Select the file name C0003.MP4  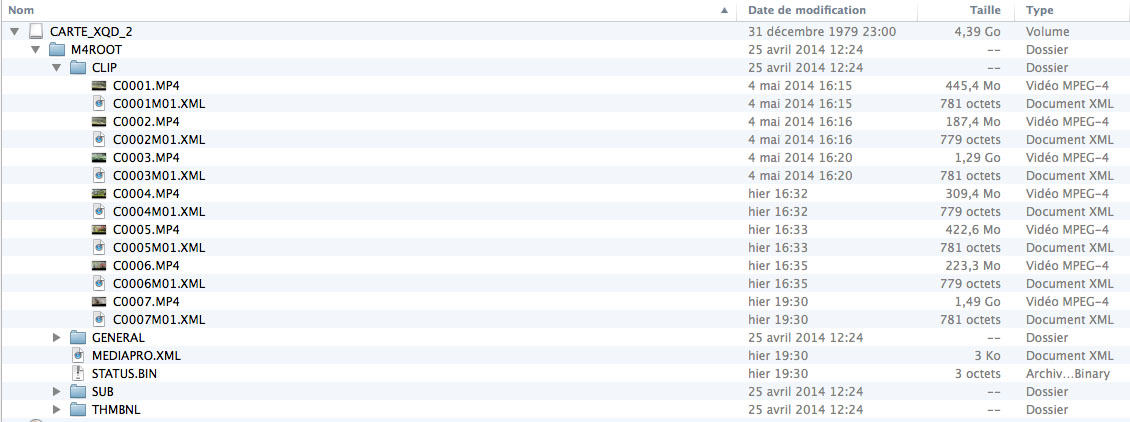tap(146, 158)
